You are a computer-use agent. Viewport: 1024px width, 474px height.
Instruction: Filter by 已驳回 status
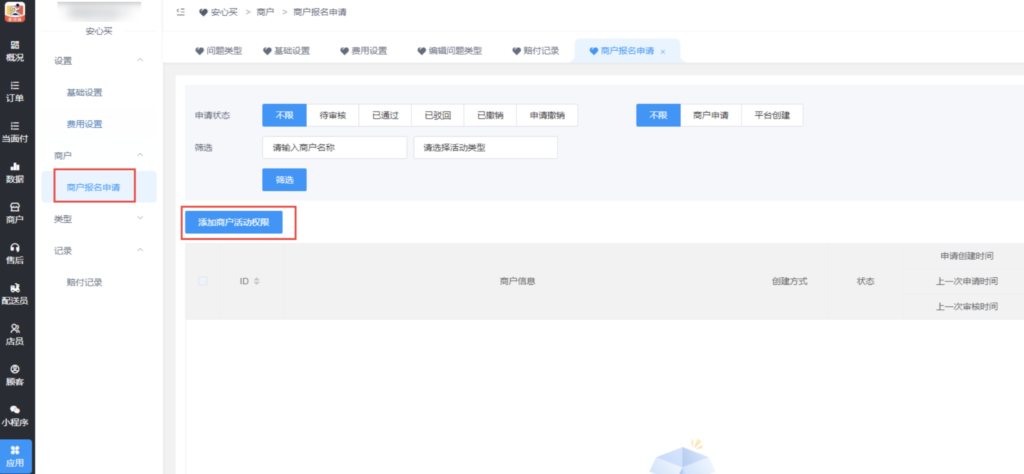(x=438, y=116)
